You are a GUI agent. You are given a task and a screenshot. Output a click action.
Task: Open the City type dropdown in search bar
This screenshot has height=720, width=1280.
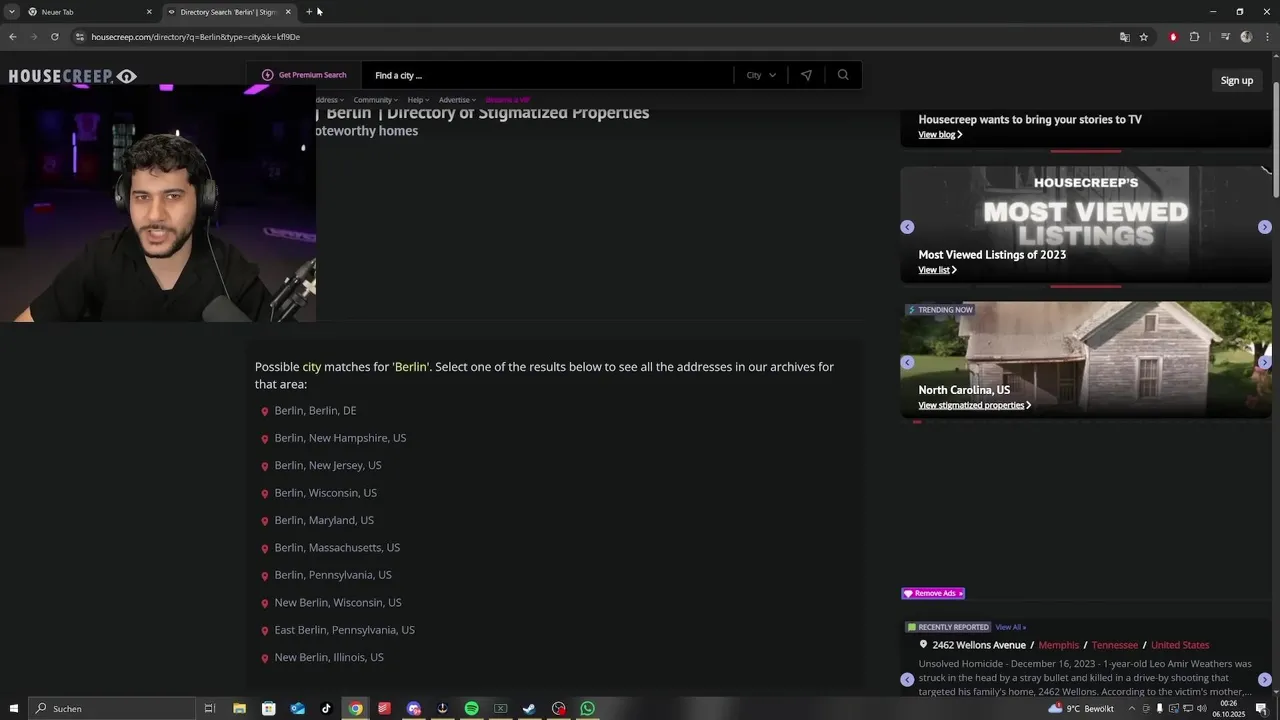761,75
